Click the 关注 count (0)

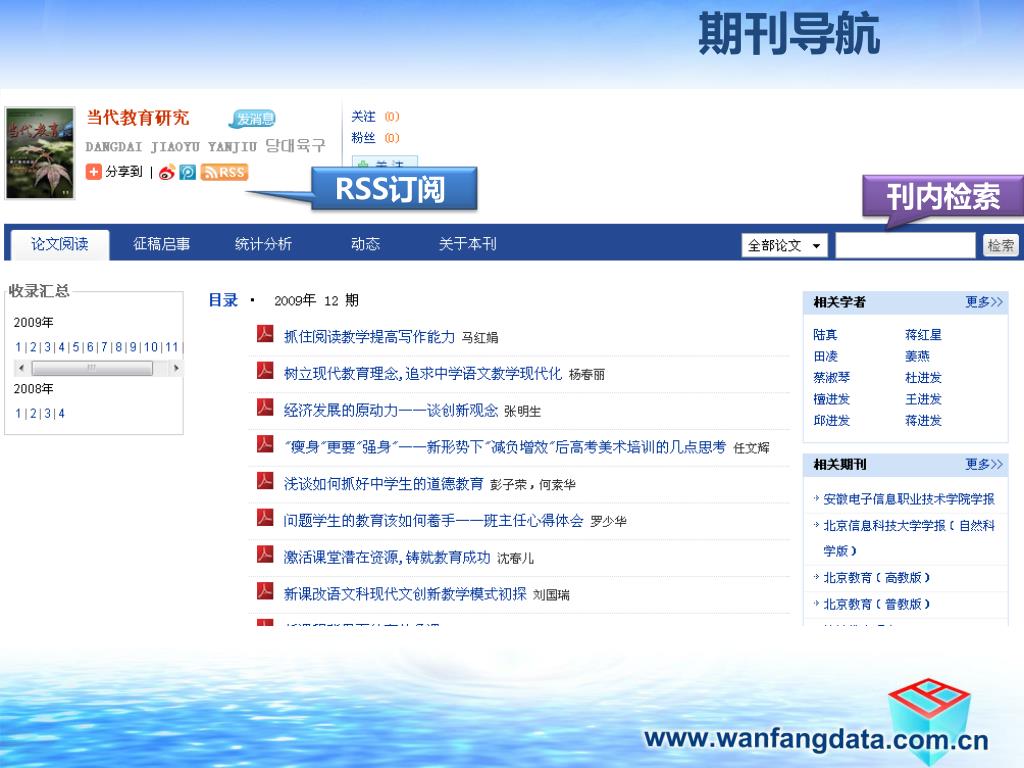point(391,117)
